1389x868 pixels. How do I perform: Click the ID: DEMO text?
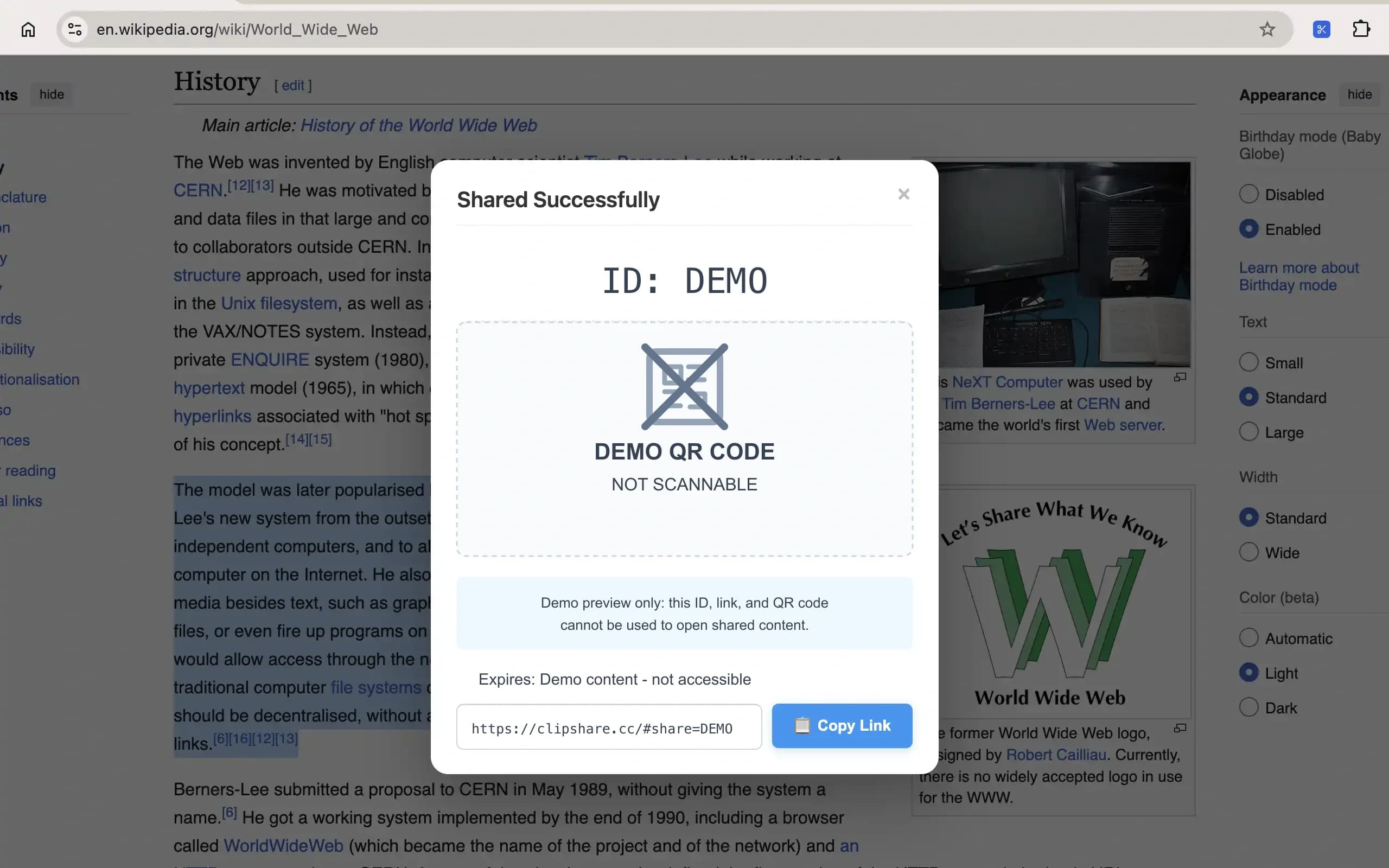(x=684, y=280)
